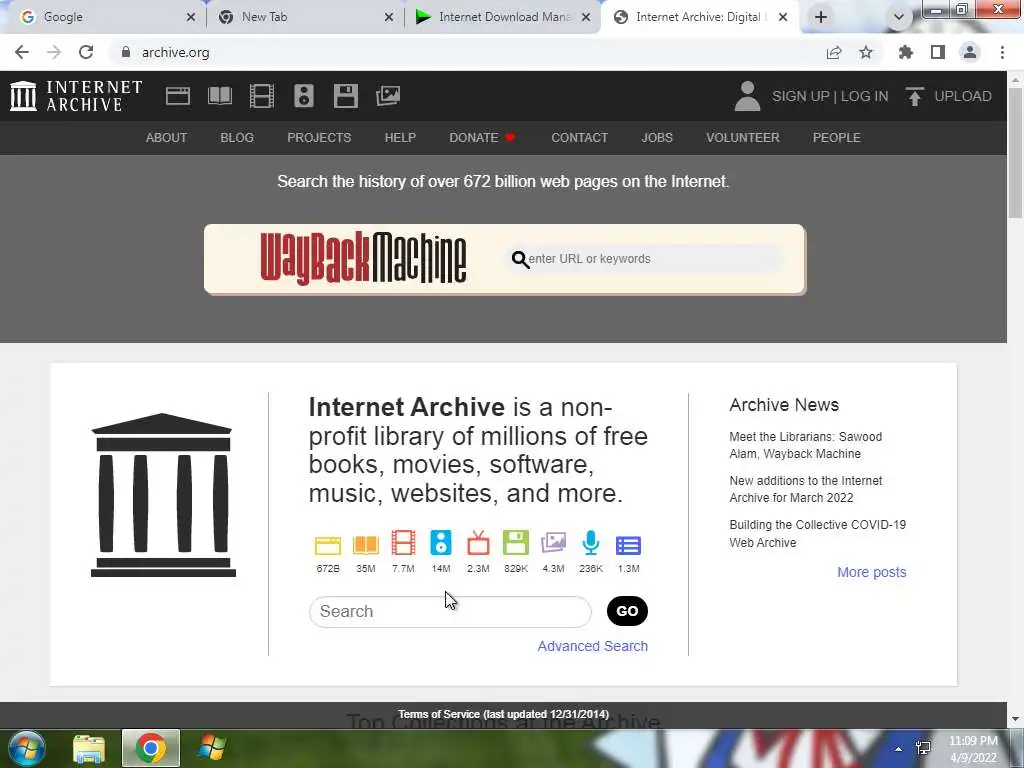Open the TV icon labeled 2.3M
The height and width of the screenshot is (768, 1024).
point(478,543)
